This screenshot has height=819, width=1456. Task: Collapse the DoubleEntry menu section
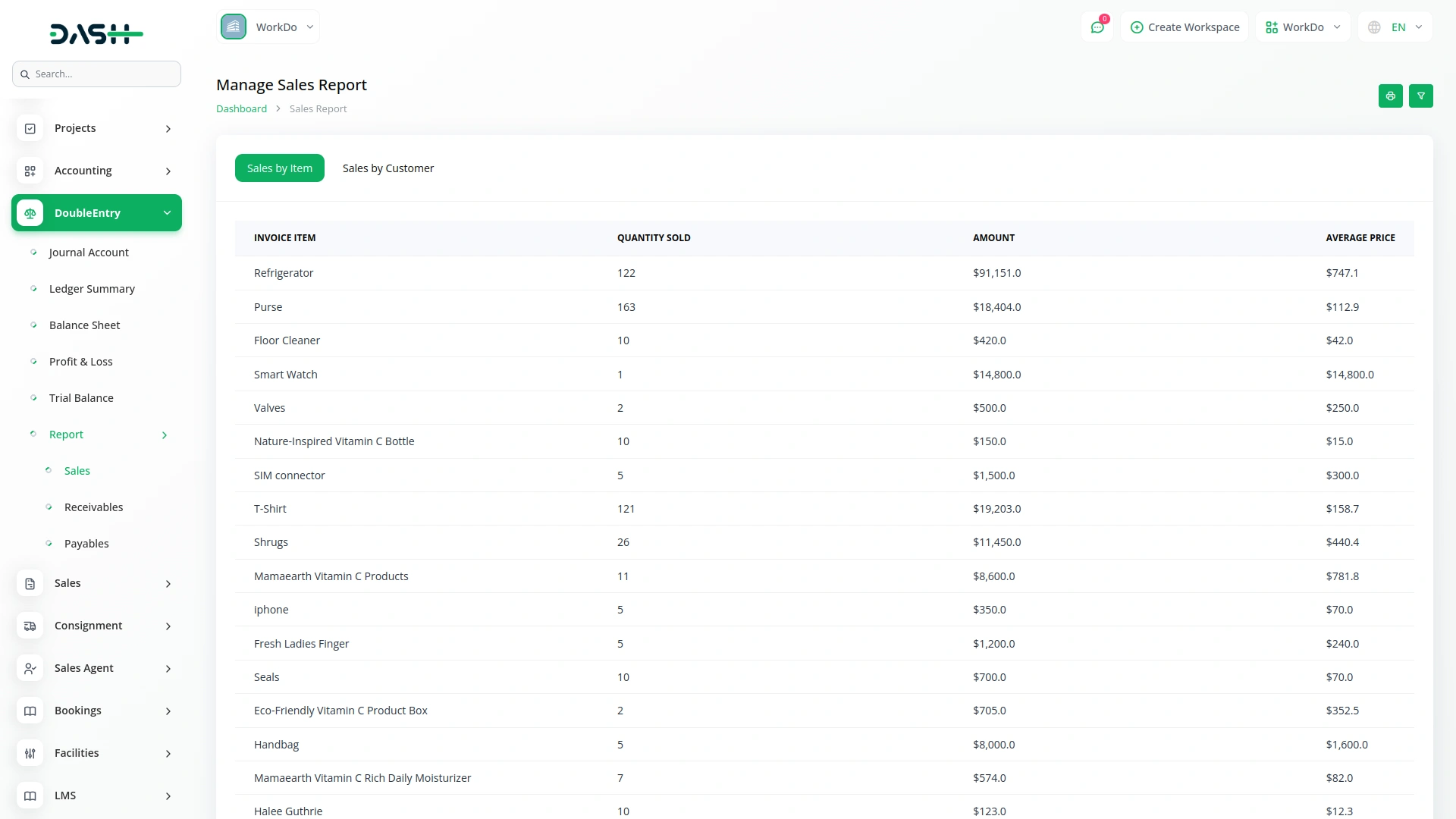click(167, 213)
